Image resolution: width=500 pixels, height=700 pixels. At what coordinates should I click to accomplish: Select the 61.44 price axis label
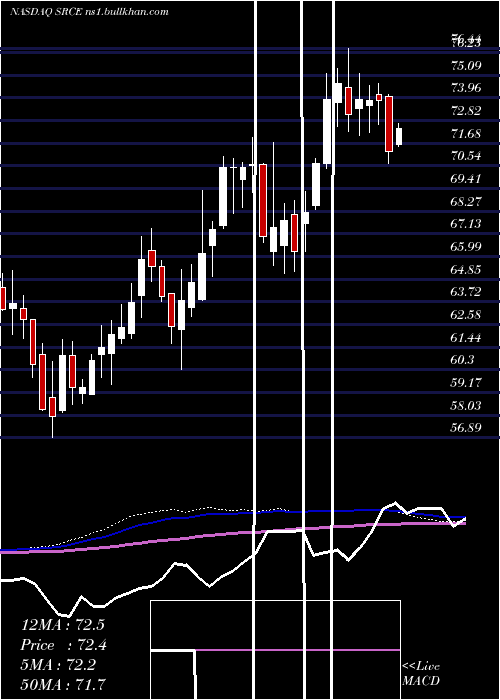(467, 338)
